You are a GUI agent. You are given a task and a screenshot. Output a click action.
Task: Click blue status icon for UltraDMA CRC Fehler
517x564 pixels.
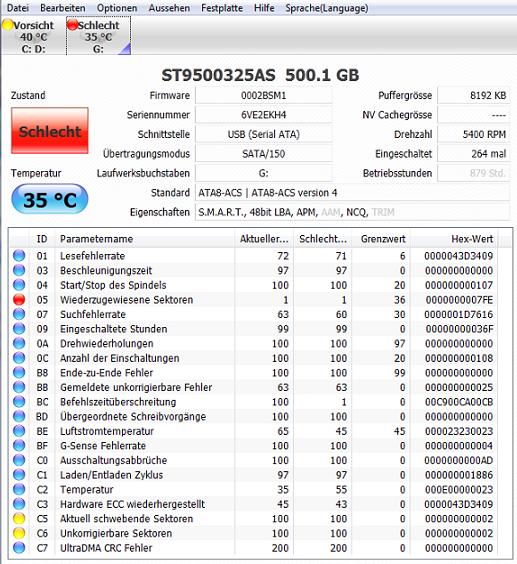[x=19, y=548]
